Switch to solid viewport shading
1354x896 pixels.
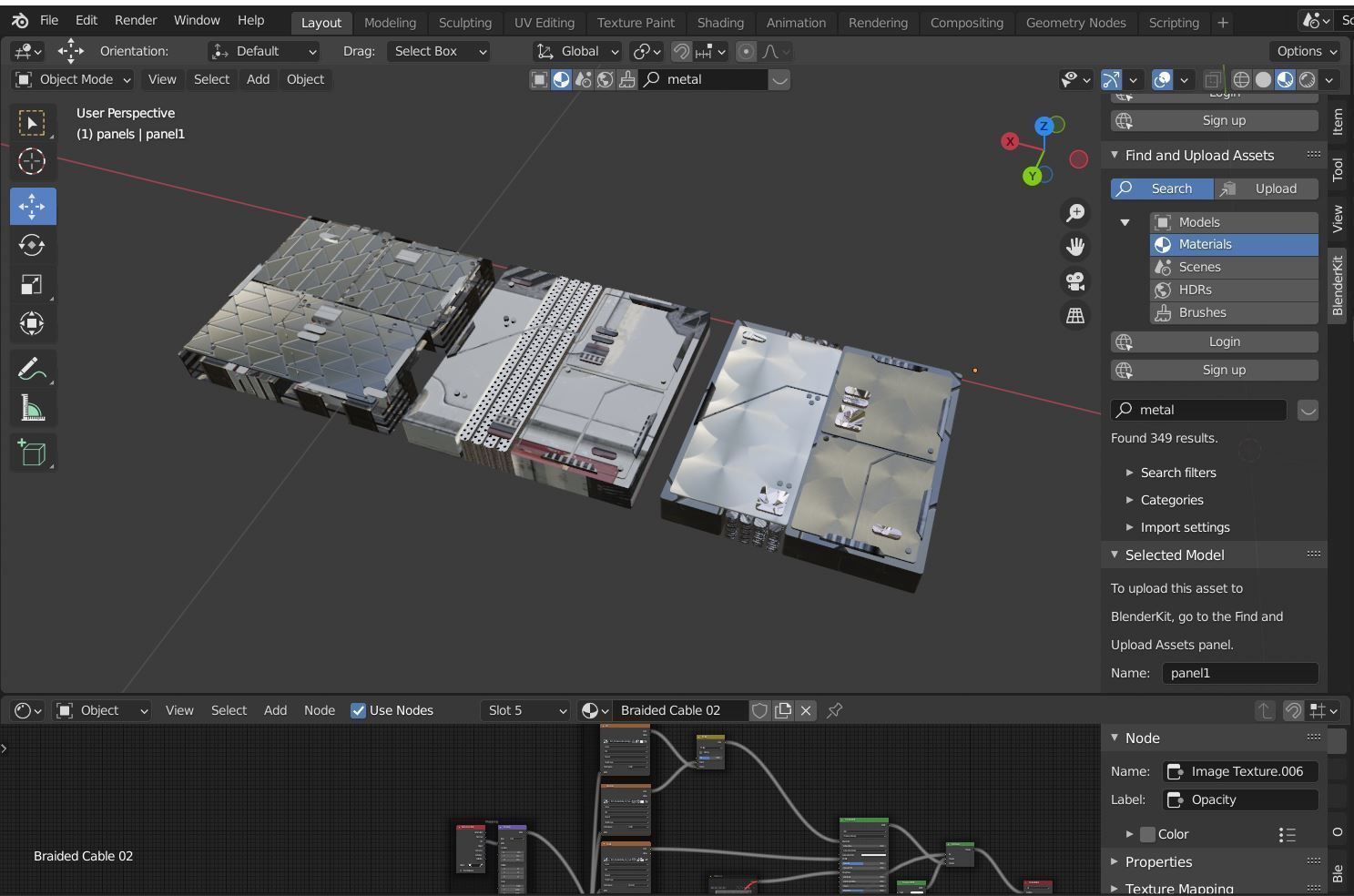[1263, 80]
